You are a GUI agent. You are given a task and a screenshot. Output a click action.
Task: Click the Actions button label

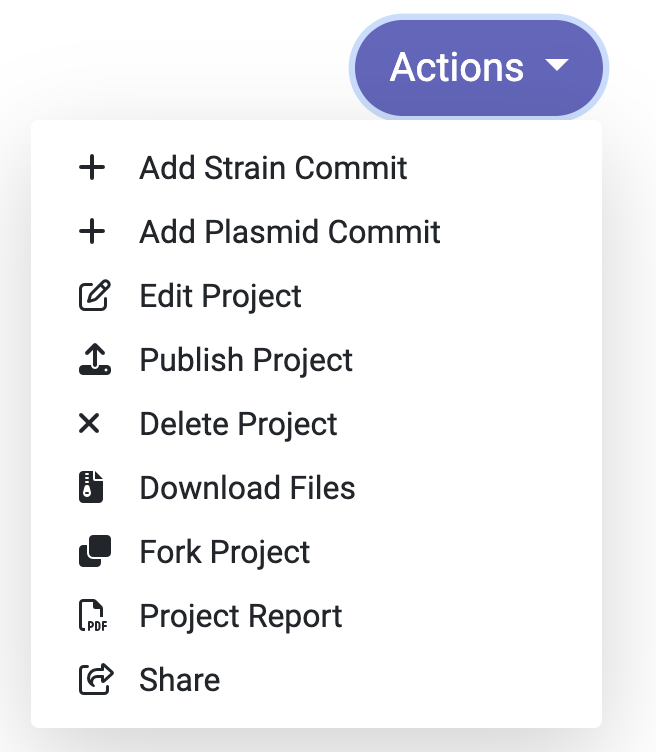[457, 67]
